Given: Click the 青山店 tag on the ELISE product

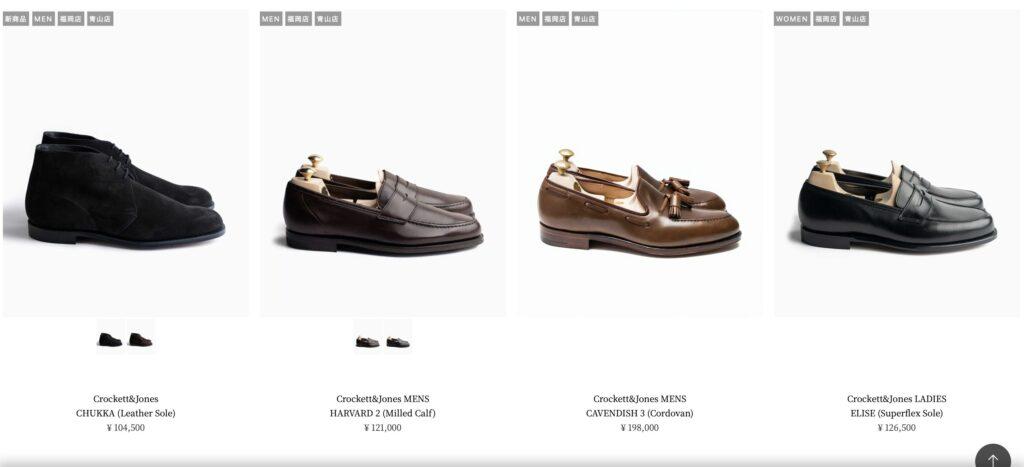Looking at the screenshot, I should tap(855, 19).
